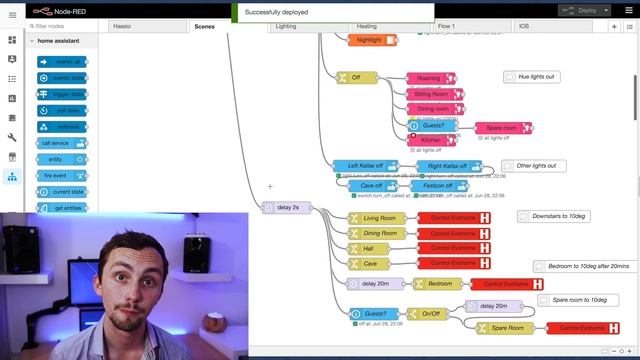Reset canvas zoom button
Screen dimensions: 640x360
click(x=622, y=351)
